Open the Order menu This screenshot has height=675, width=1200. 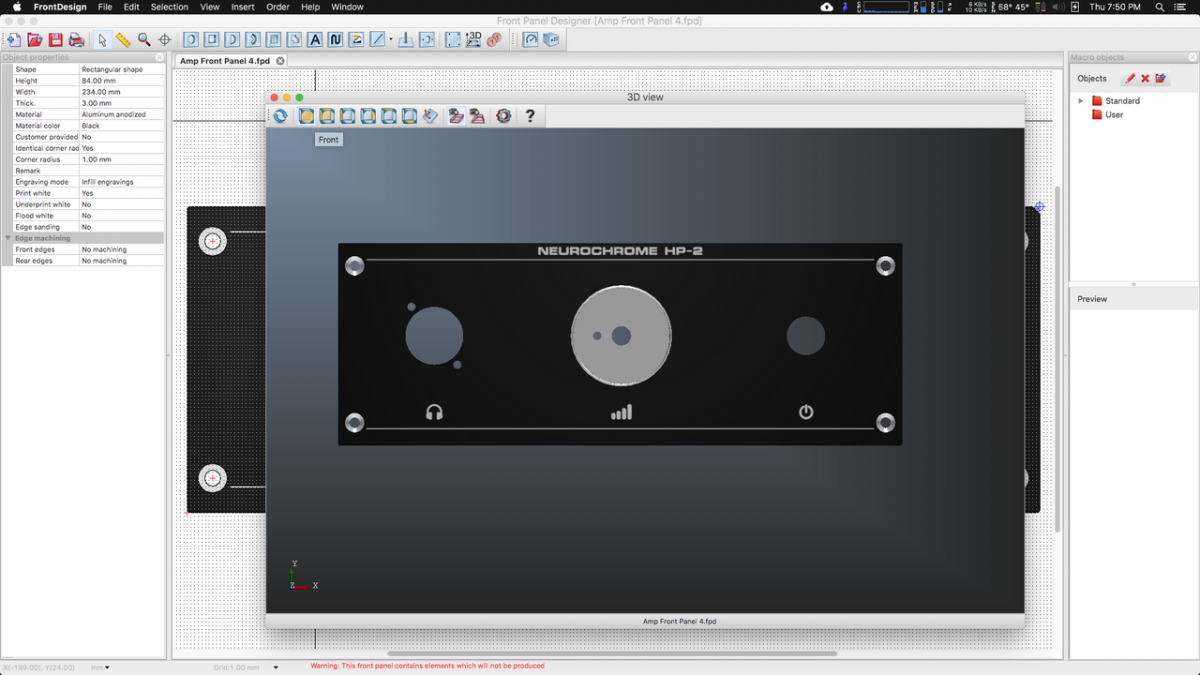click(277, 7)
